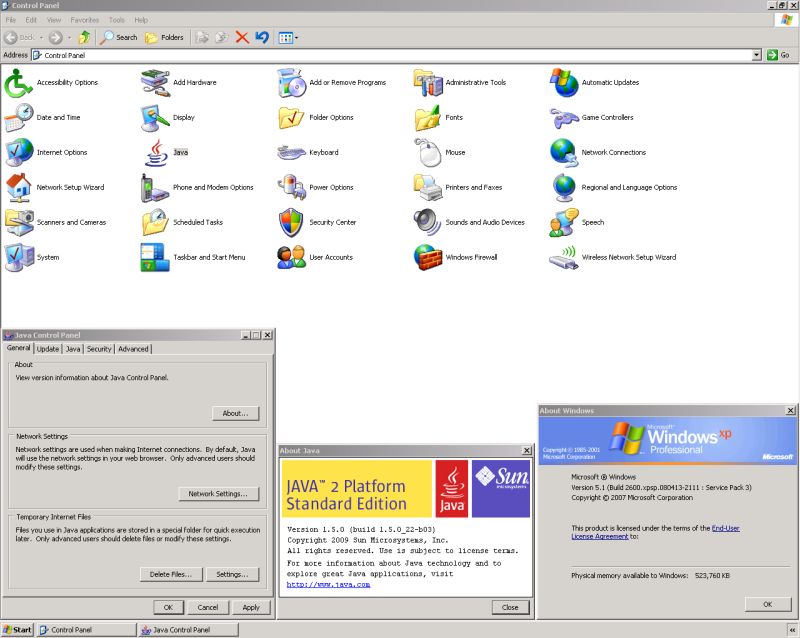Open the Java control panel icon
Viewport: 800px width, 638px height.
tap(160, 152)
